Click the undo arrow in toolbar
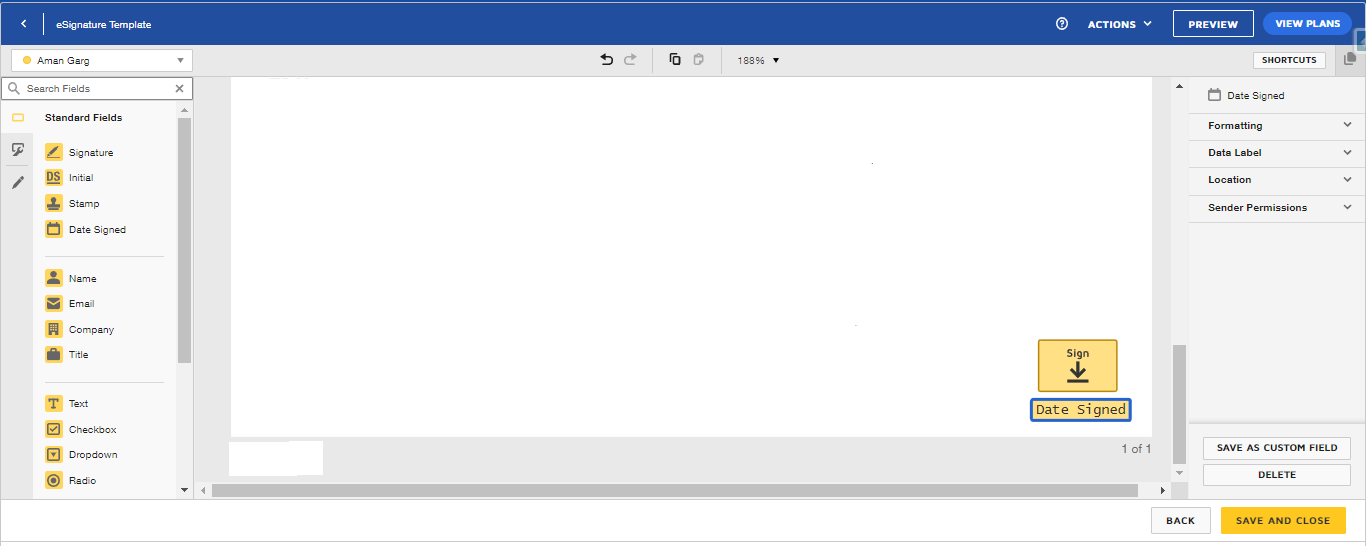Screen dimensions: 1366x546 606,60
